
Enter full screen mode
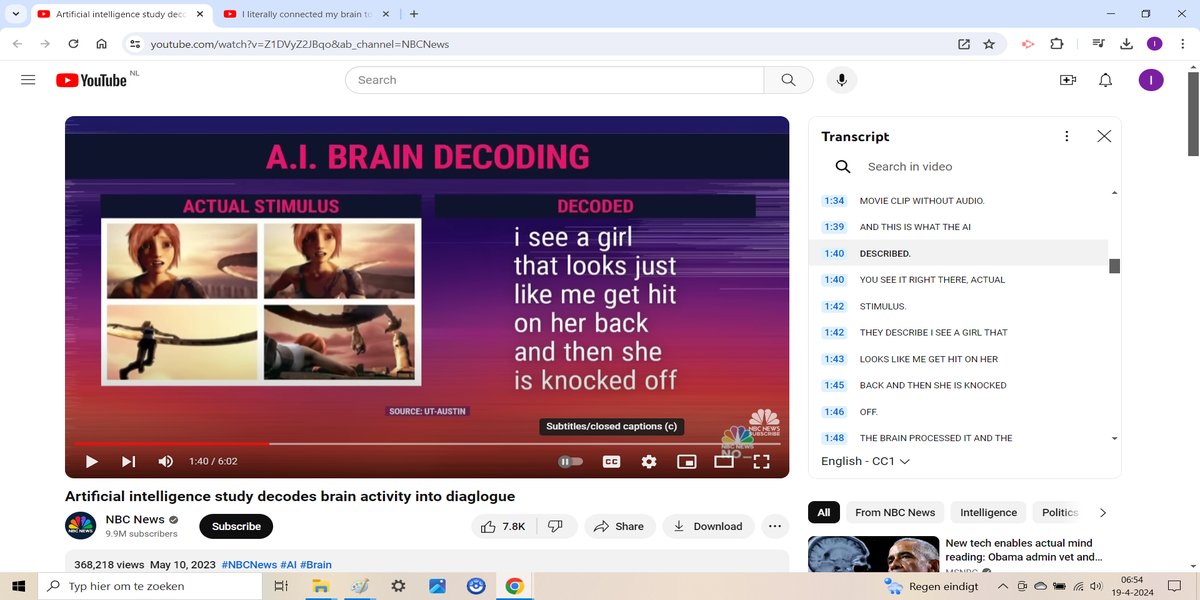pyautogui.click(x=761, y=461)
